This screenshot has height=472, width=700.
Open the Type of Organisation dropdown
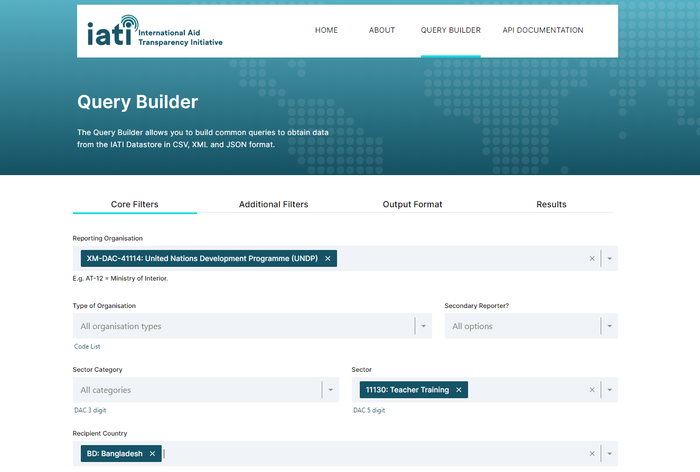[252, 326]
